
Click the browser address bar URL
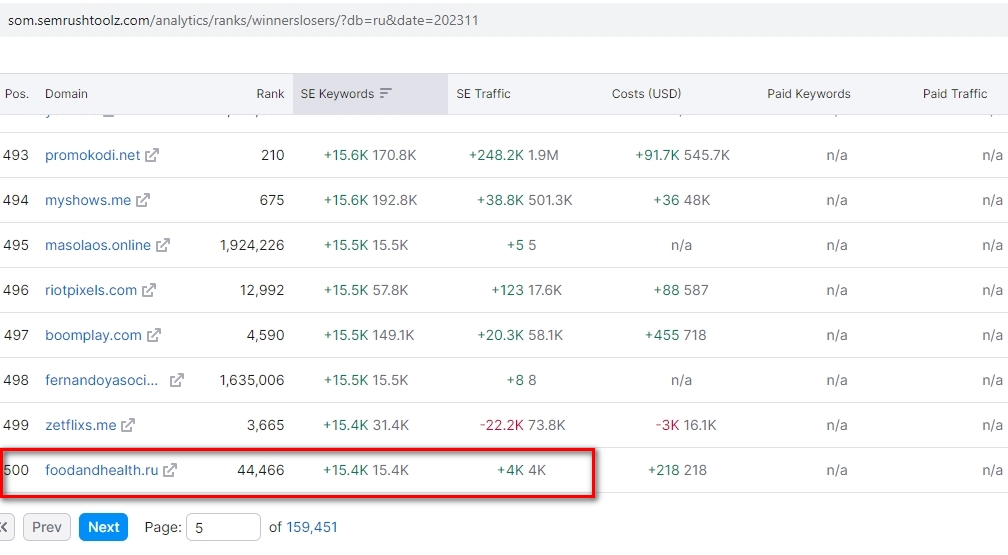[243, 20]
